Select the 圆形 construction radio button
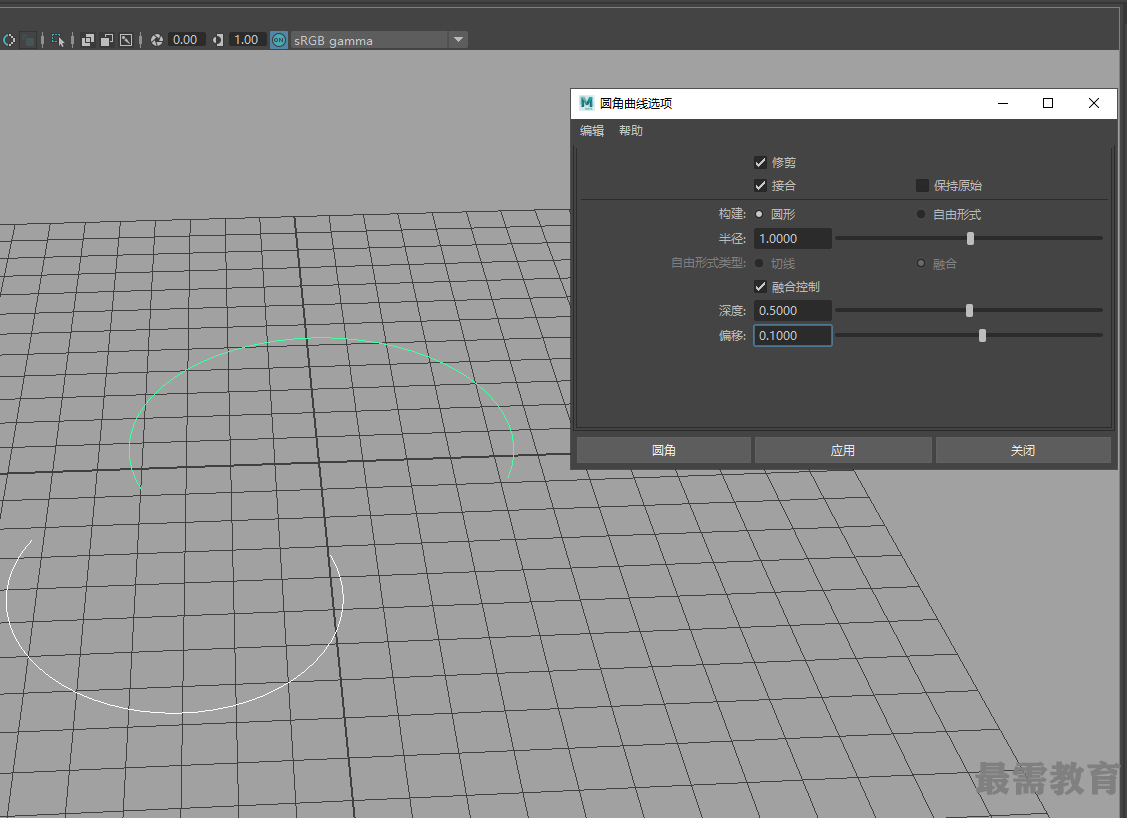 tap(759, 214)
